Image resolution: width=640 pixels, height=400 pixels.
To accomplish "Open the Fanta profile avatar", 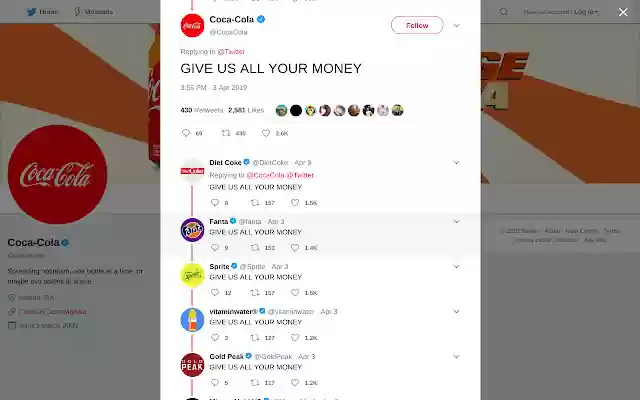I will tap(192, 230).
